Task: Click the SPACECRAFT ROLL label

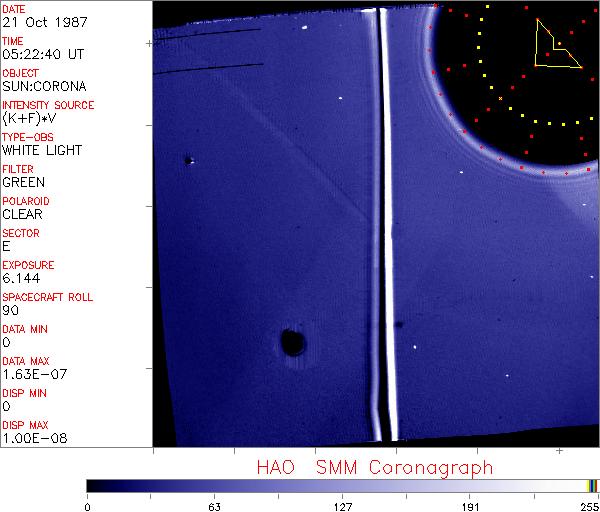Action: click(48, 297)
